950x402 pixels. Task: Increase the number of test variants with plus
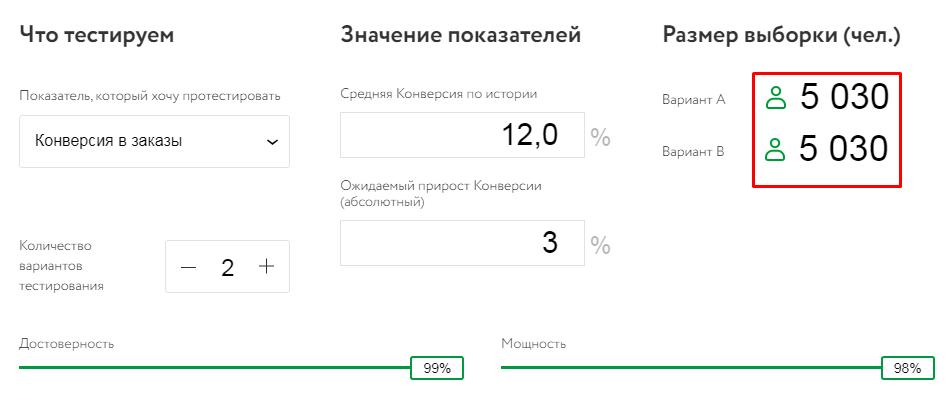click(266, 267)
